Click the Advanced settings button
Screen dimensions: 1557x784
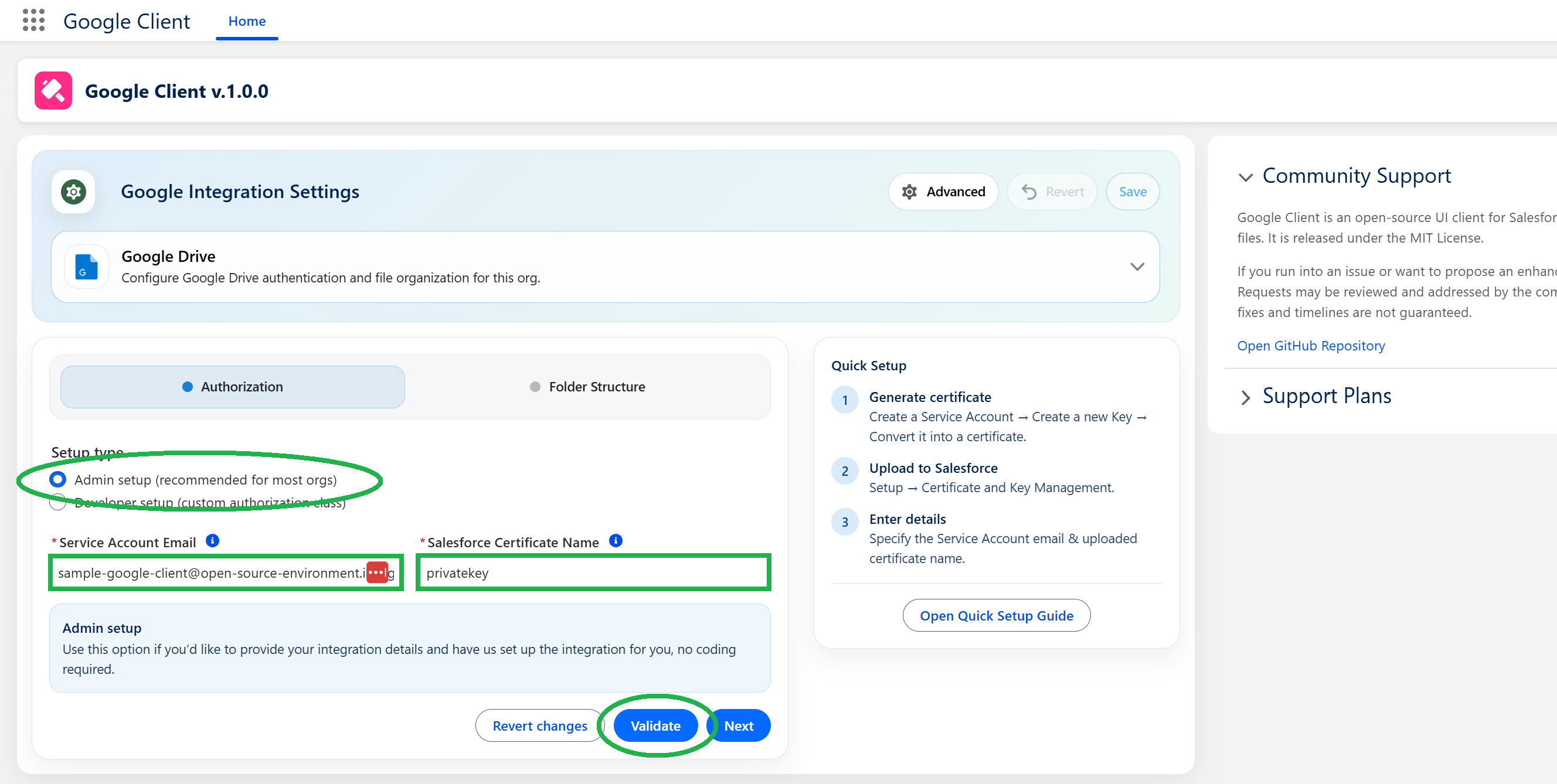click(x=943, y=192)
